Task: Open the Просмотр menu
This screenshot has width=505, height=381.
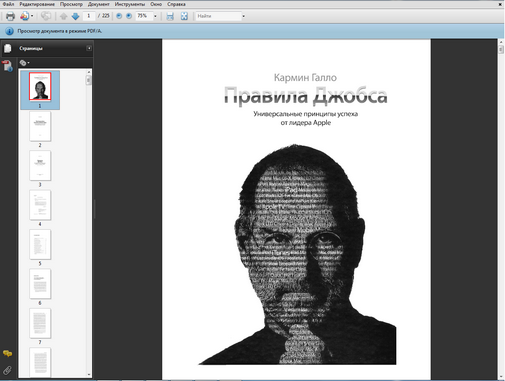Action: tap(71, 4)
